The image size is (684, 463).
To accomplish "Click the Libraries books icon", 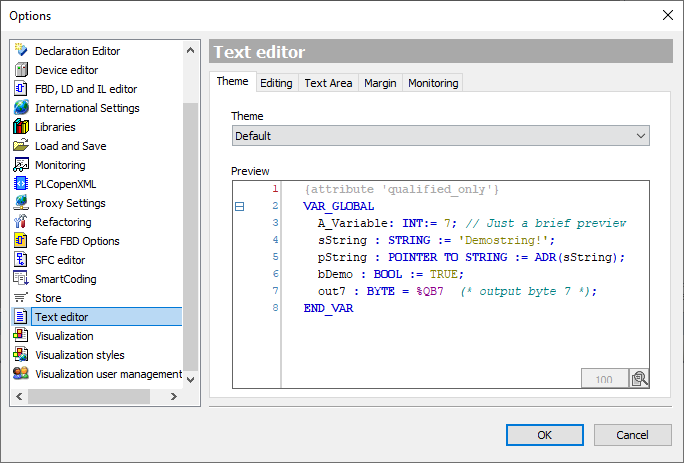I will (x=21, y=127).
